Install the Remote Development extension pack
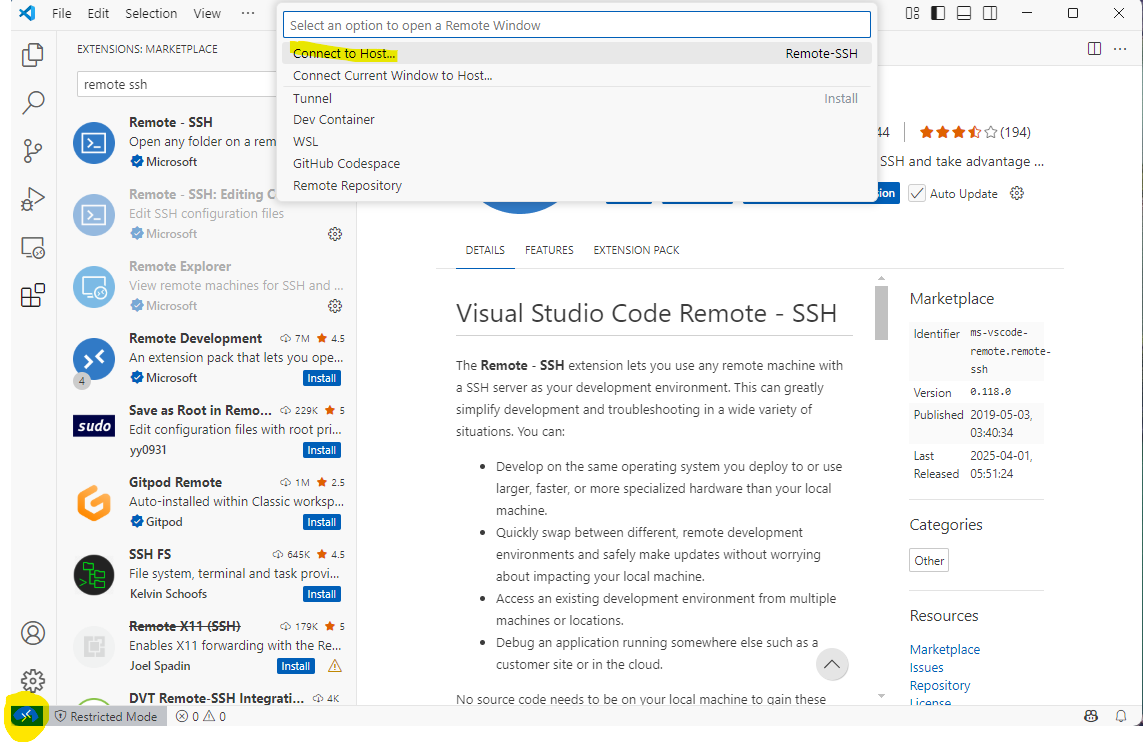Viewport: 1143px width, 743px height. point(321,378)
